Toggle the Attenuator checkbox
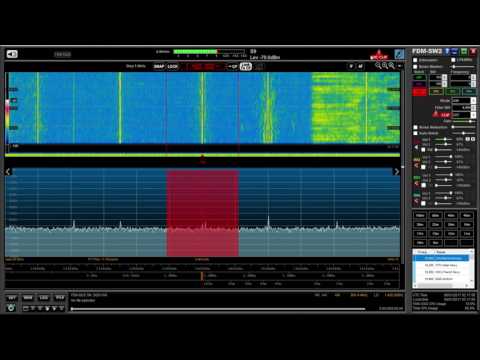 coord(415,60)
